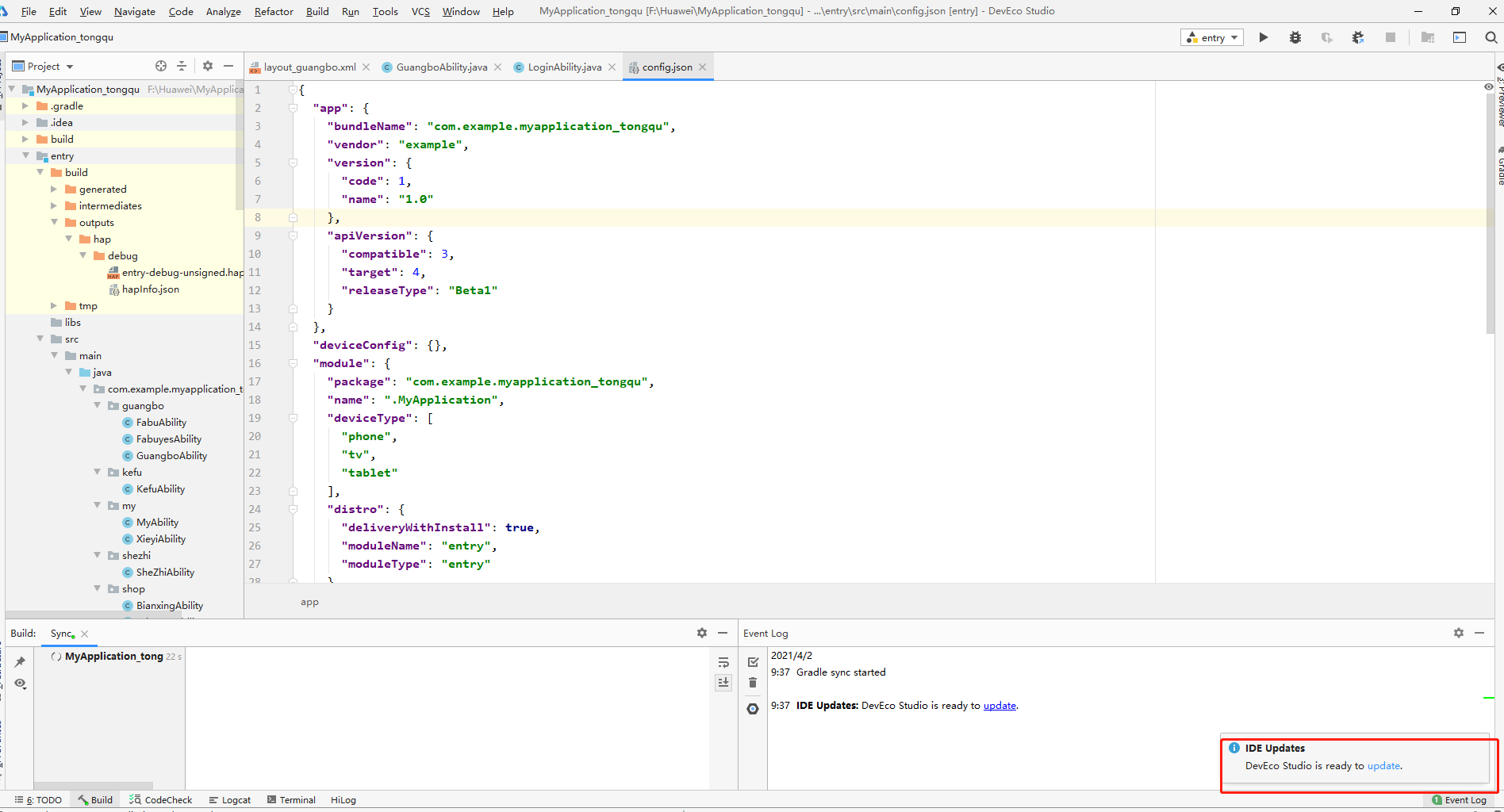1504x812 pixels.
Task: Click Build tree horizontal scrollbar
Action: [94, 786]
